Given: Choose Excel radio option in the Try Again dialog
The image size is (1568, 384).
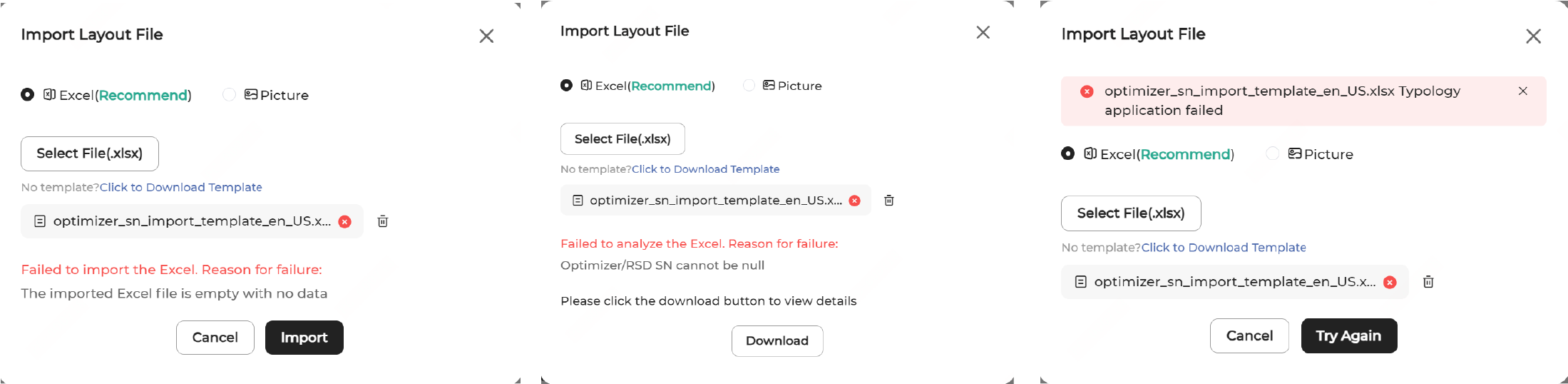Looking at the screenshot, I should click(1068, 154).
